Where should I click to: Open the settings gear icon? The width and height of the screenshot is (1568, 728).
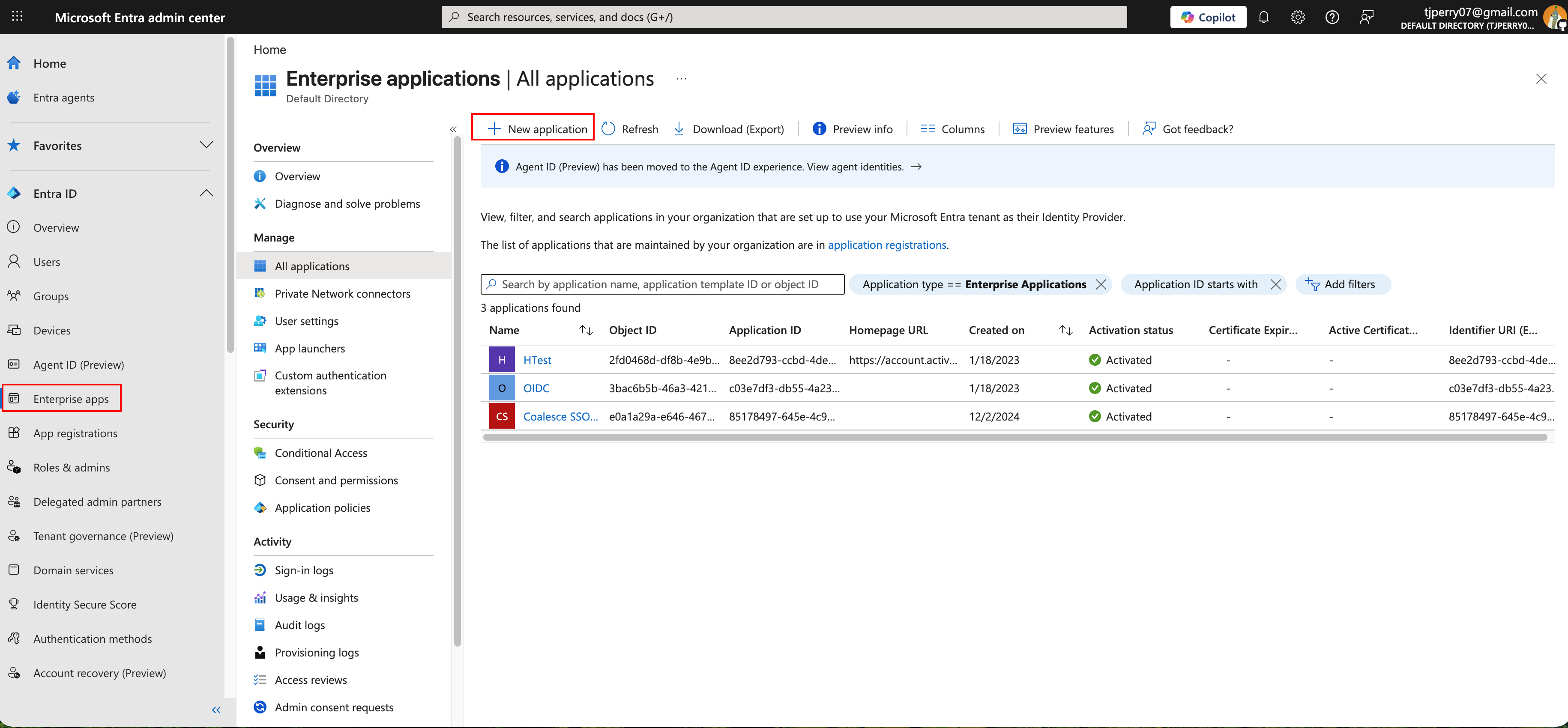point(1298,17)
